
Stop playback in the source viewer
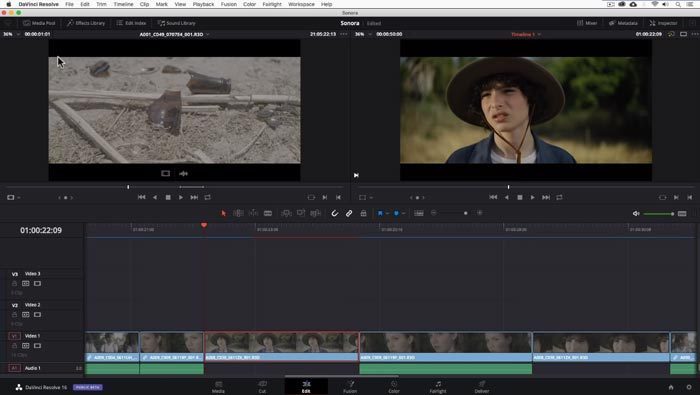(168, 197)
